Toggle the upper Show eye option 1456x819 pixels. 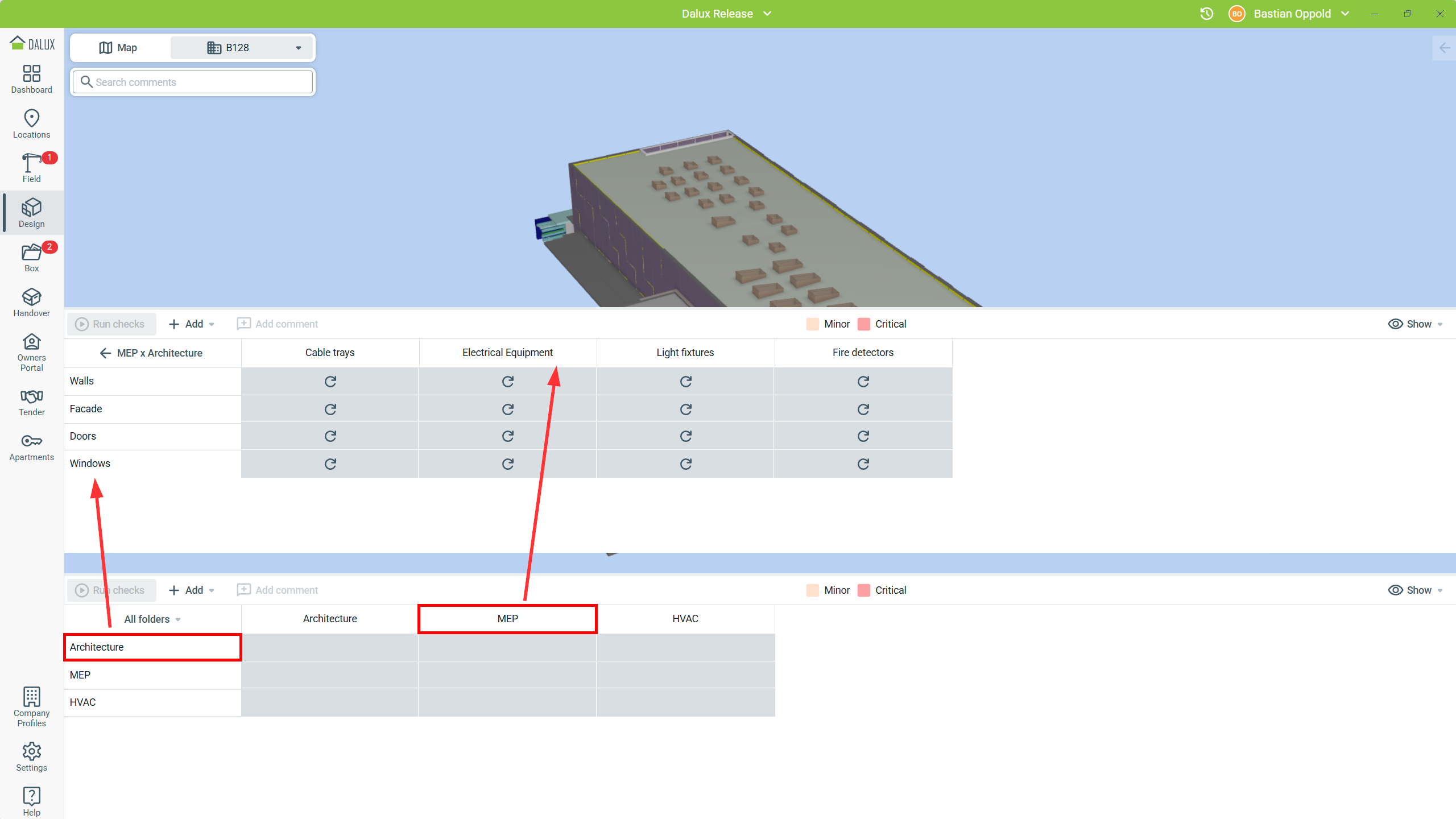pyautogui.click(x=1414, y=324)
